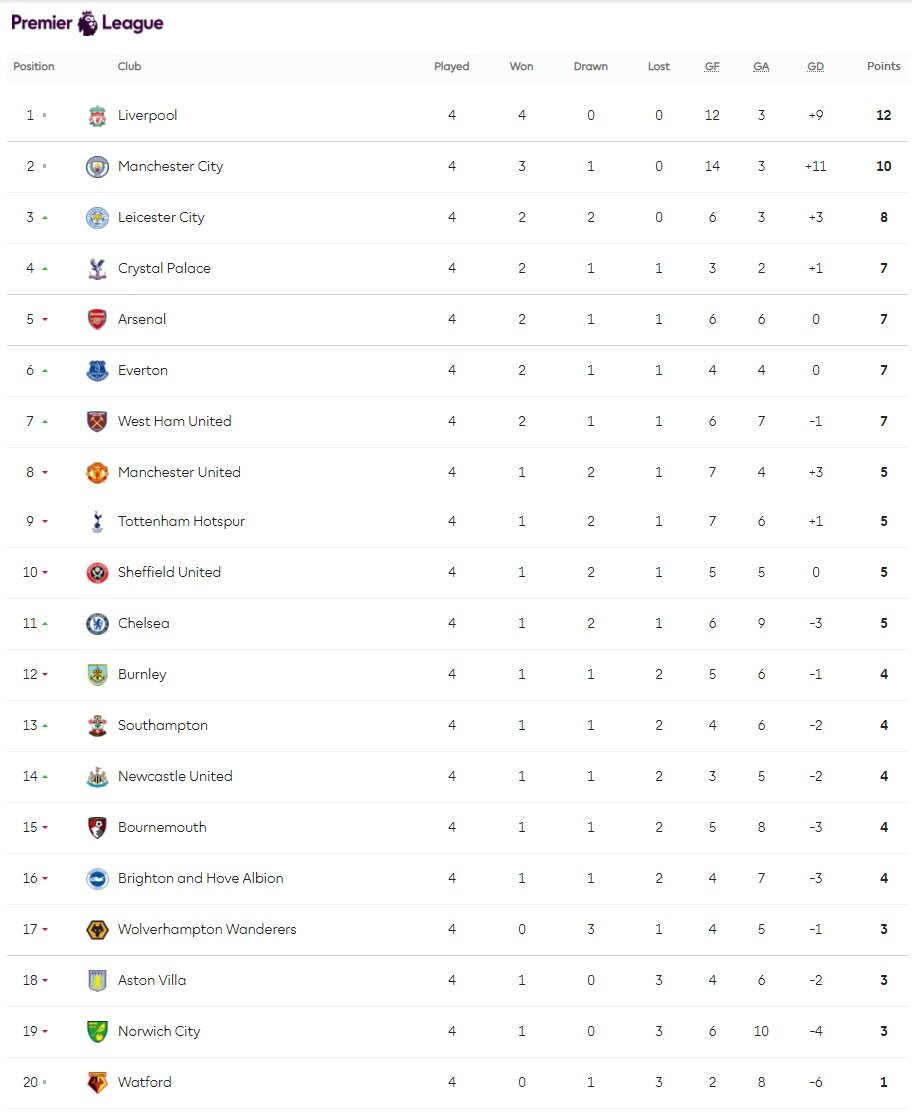Click the Liverpool club crest
Screen dimensions: 912x1120
[x=97, y=116]
